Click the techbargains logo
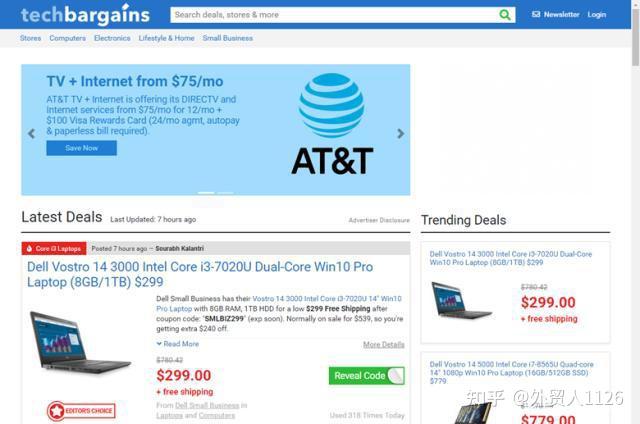The width and height of the screenshot is (640, 424). click(85, 15)
